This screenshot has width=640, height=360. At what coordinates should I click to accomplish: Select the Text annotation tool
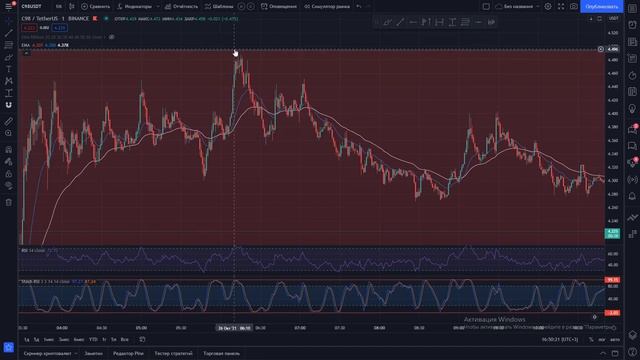pyautogui.click(x=9, y=69)
